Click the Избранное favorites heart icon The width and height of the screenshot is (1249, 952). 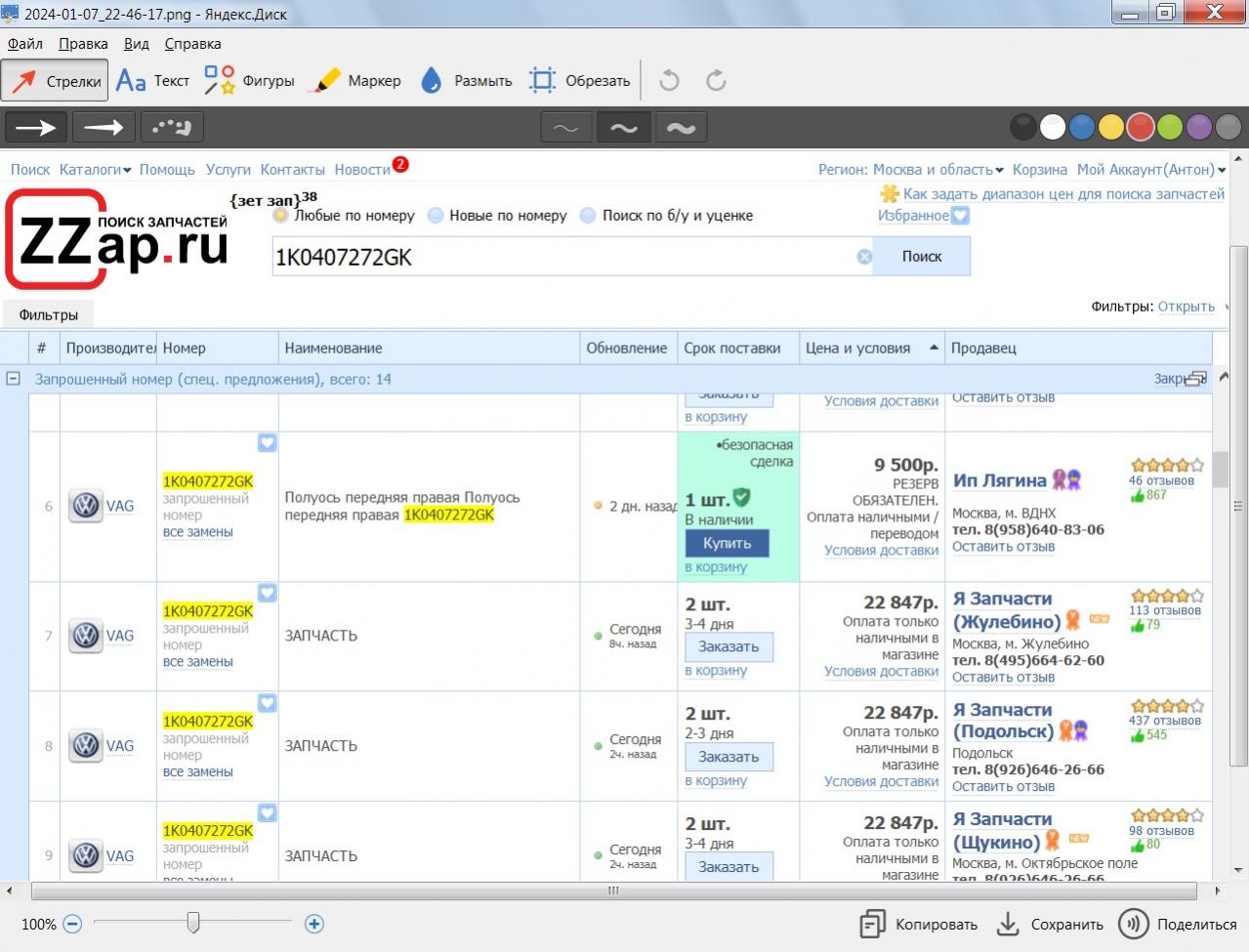(x=960, y=216)
